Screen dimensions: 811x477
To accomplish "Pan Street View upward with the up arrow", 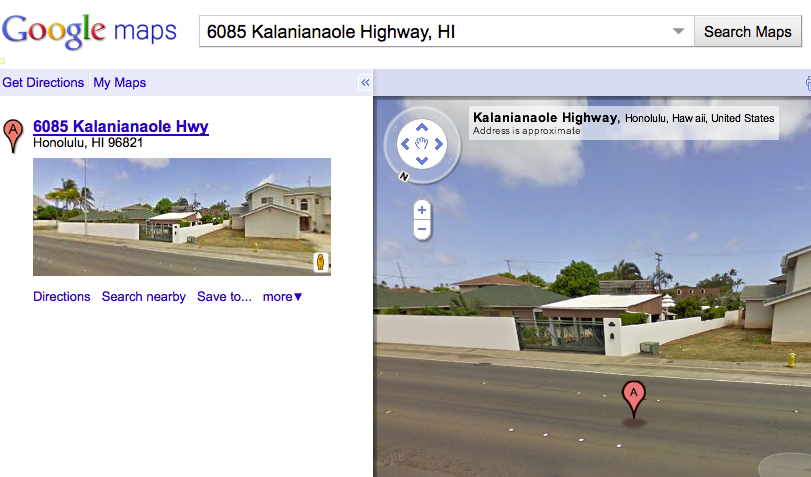I will point(422,127).
